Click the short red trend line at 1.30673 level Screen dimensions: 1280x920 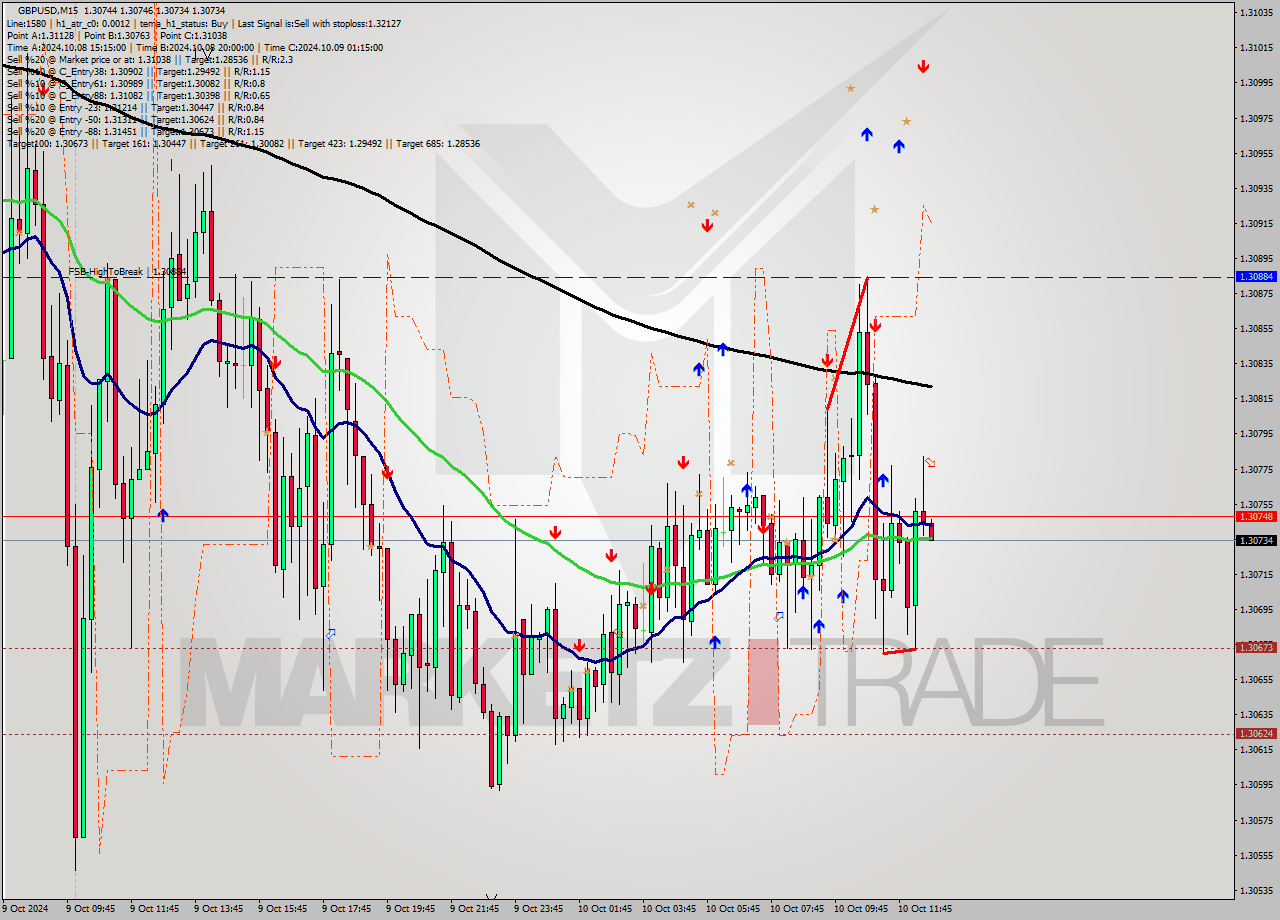tap(899, 651)
